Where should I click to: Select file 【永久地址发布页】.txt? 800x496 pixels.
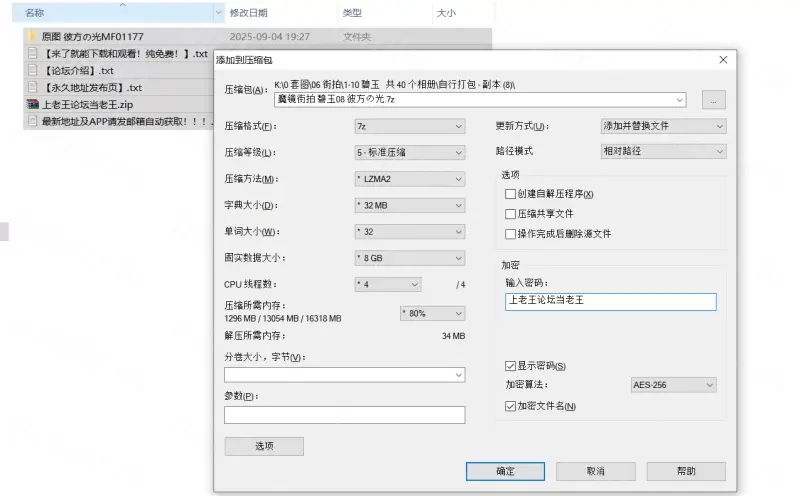(x=92, y=88)
